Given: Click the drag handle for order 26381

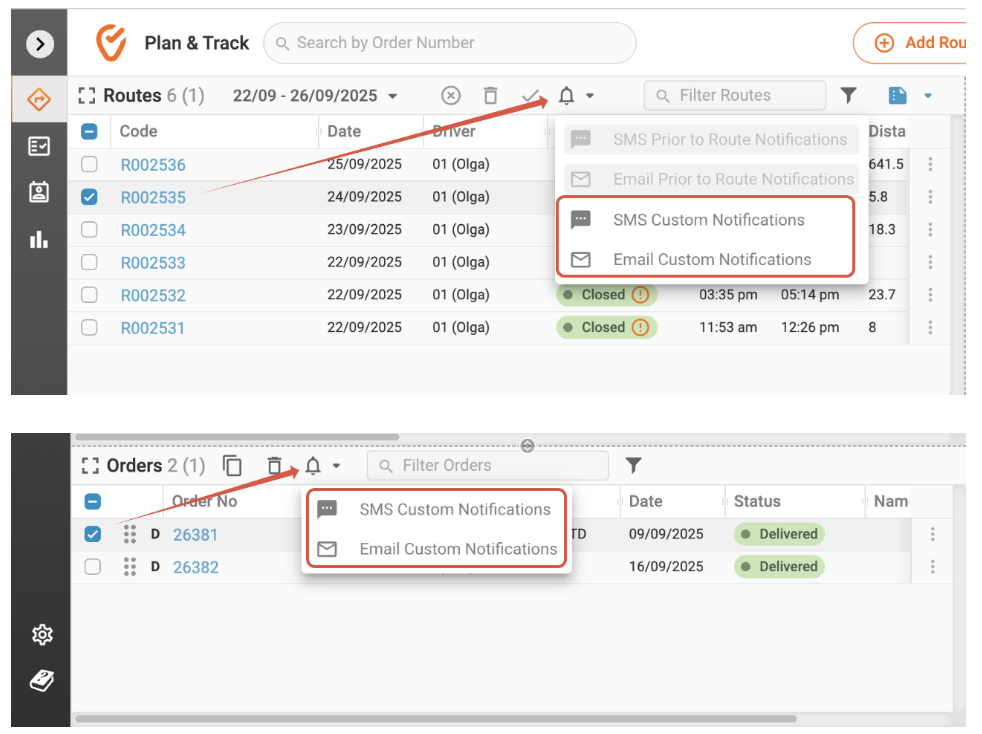Looking at the screenshot, I should point(130,534).
